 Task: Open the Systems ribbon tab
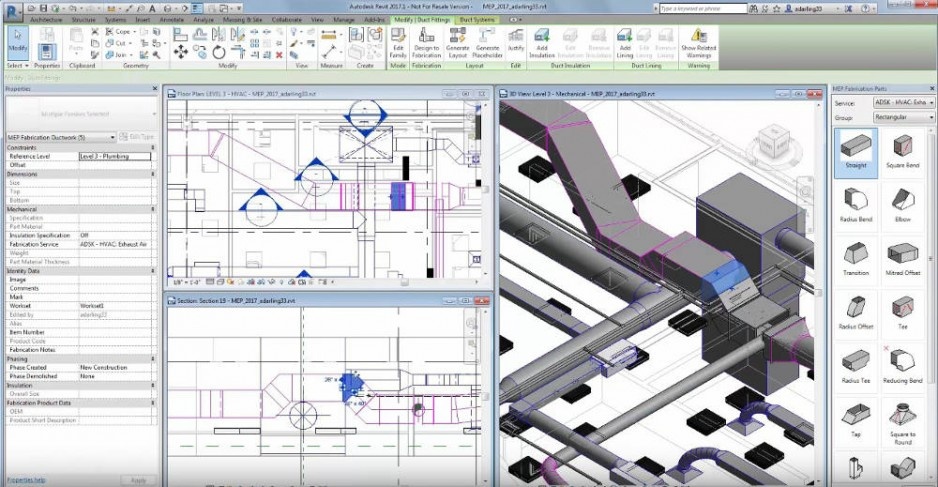pyautogui.click(x=115, y=20)
